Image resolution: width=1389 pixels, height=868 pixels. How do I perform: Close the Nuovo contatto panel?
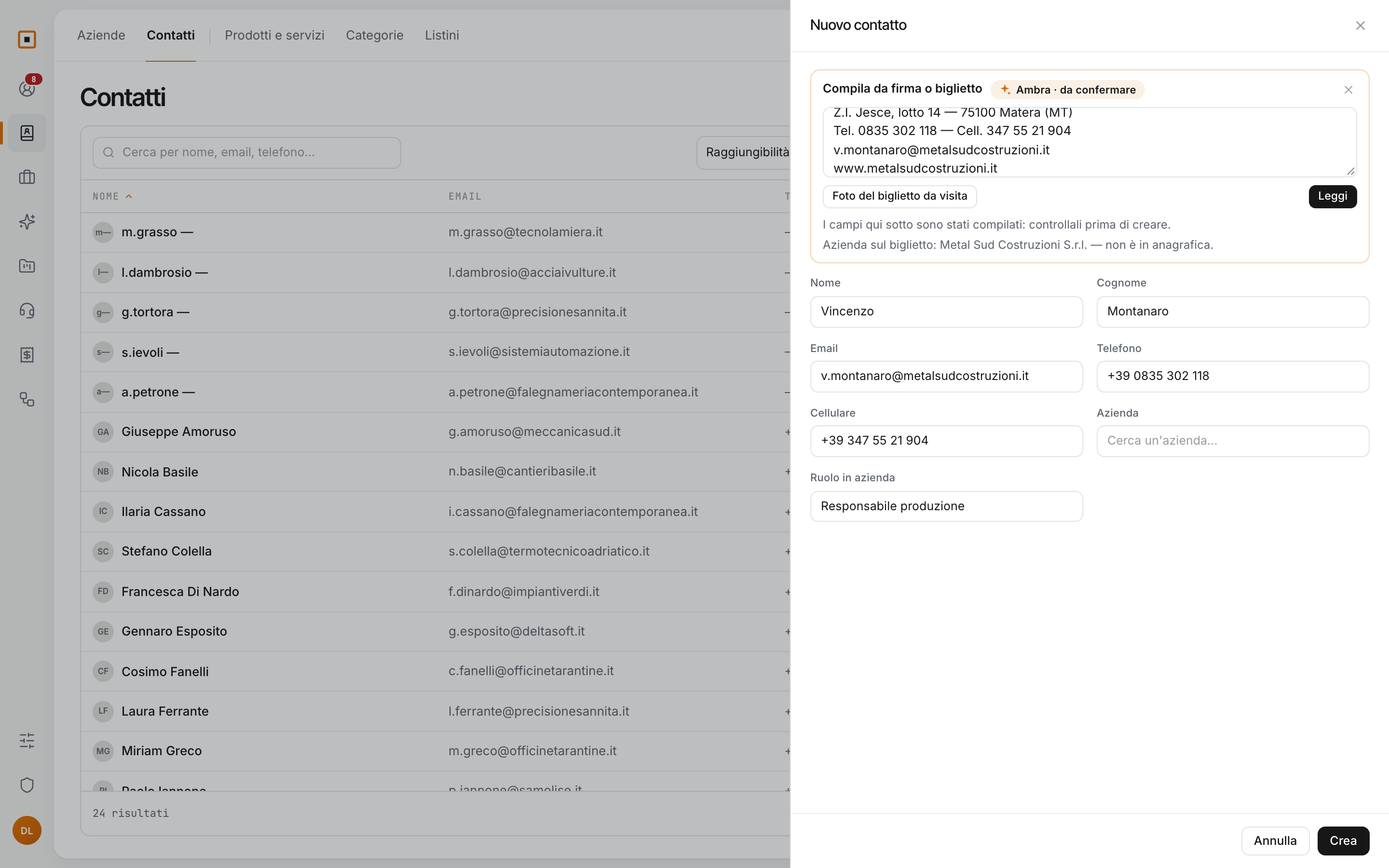(x=1360, y=25)
